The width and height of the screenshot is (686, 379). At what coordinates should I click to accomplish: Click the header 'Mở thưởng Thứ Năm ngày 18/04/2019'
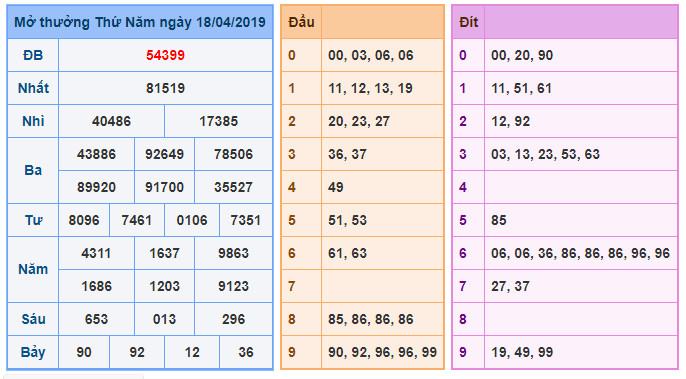140,22
